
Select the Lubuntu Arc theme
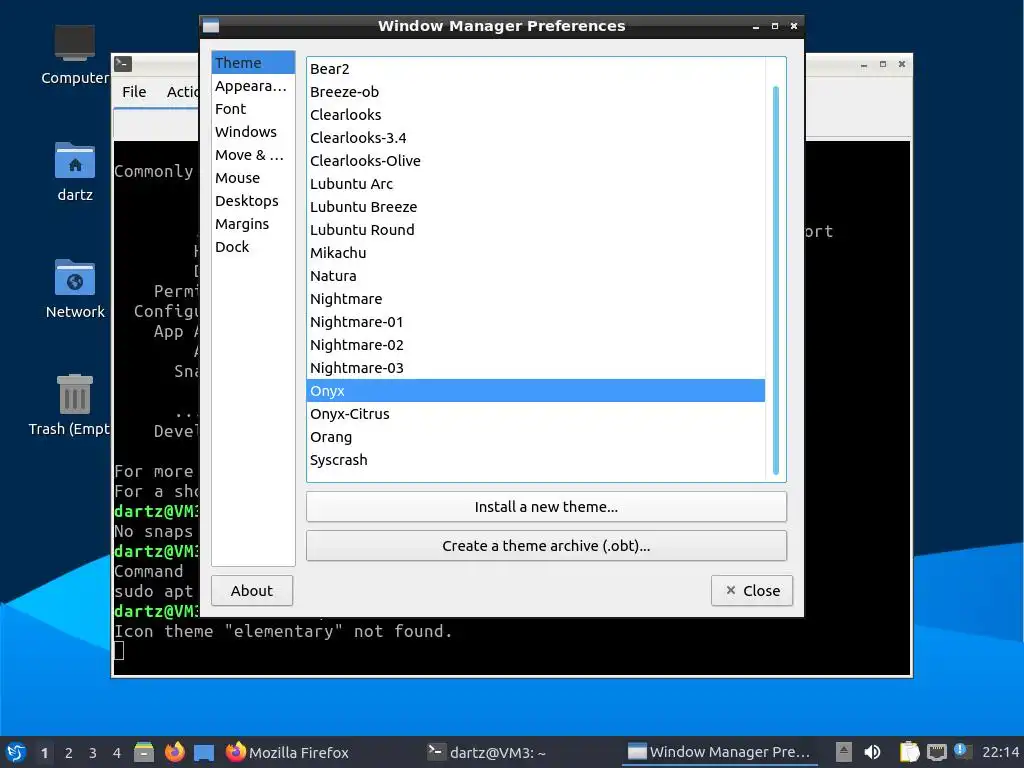tap(536, 184)
